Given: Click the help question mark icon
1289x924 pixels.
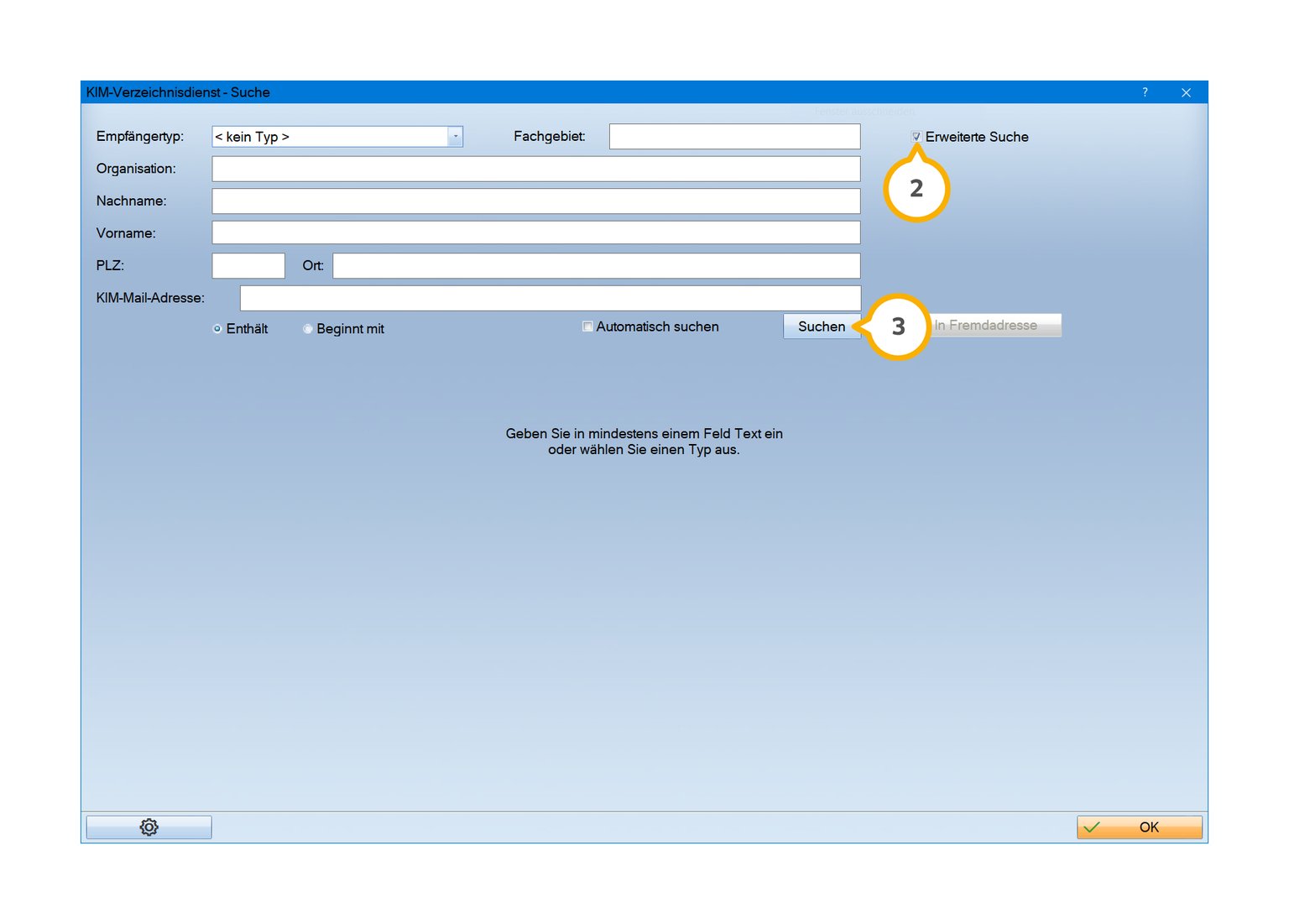Looking at the screenshot, I should (1145, 92).
